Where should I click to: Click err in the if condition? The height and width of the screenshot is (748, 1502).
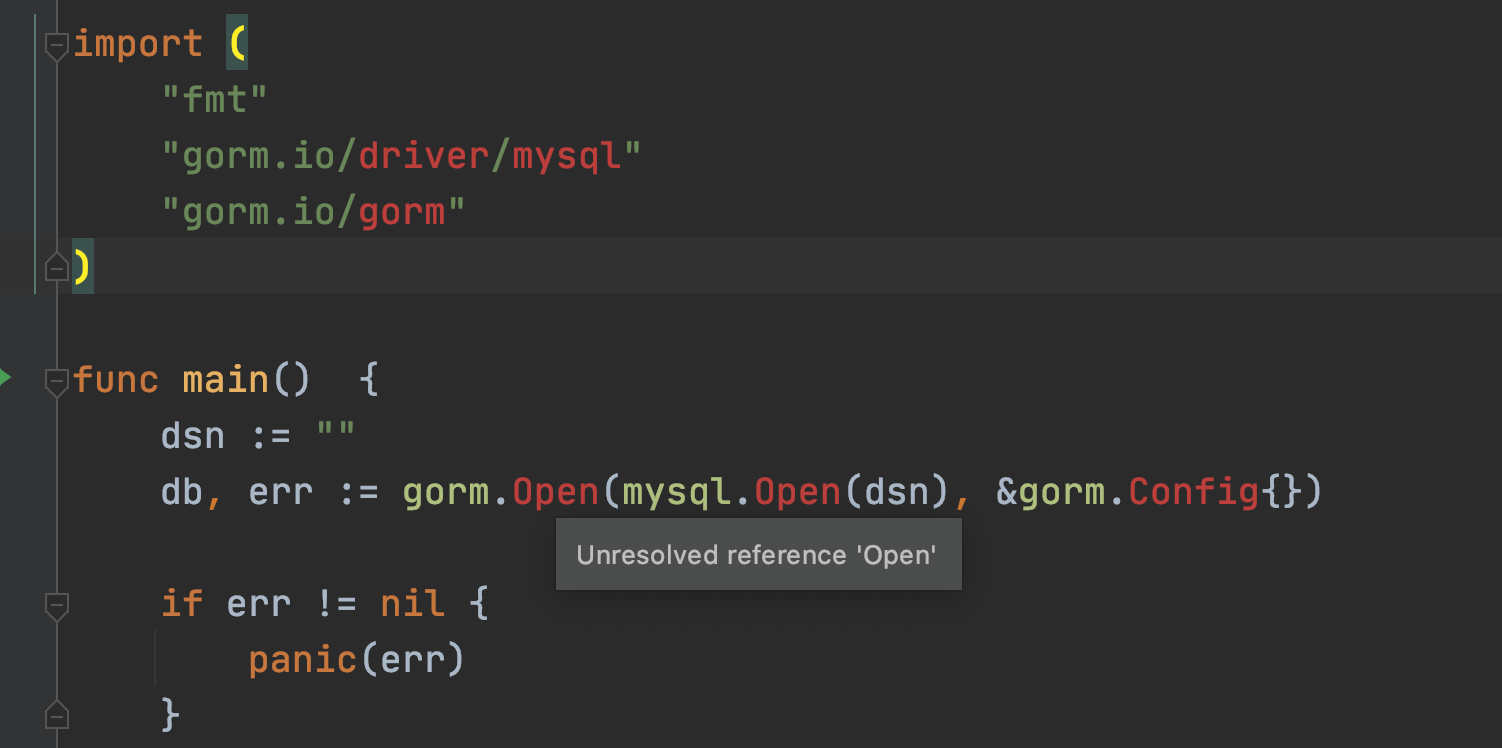point(259,604)
